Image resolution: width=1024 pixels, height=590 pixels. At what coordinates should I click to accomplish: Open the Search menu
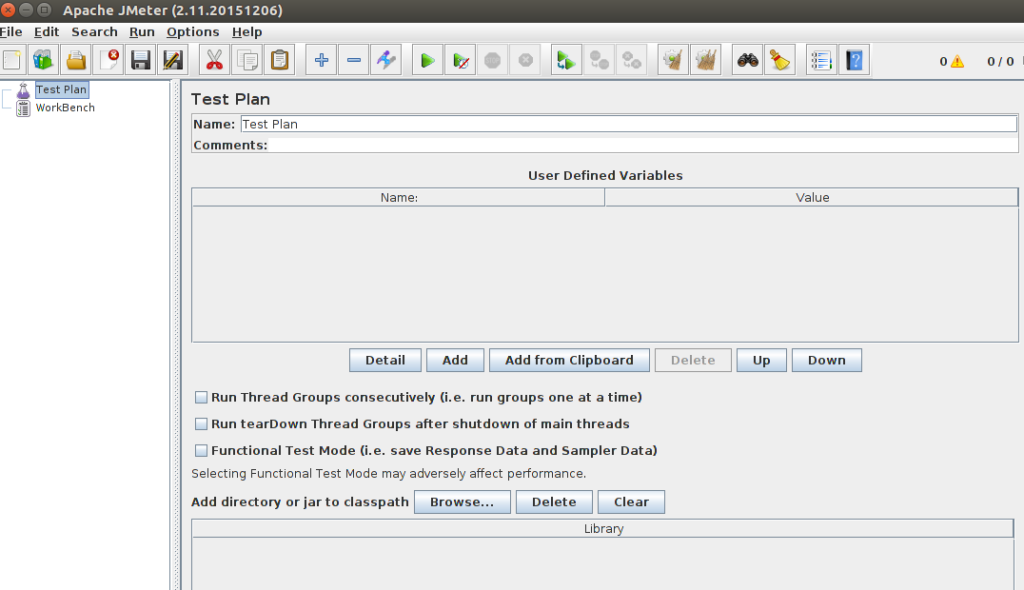[94, 32]
